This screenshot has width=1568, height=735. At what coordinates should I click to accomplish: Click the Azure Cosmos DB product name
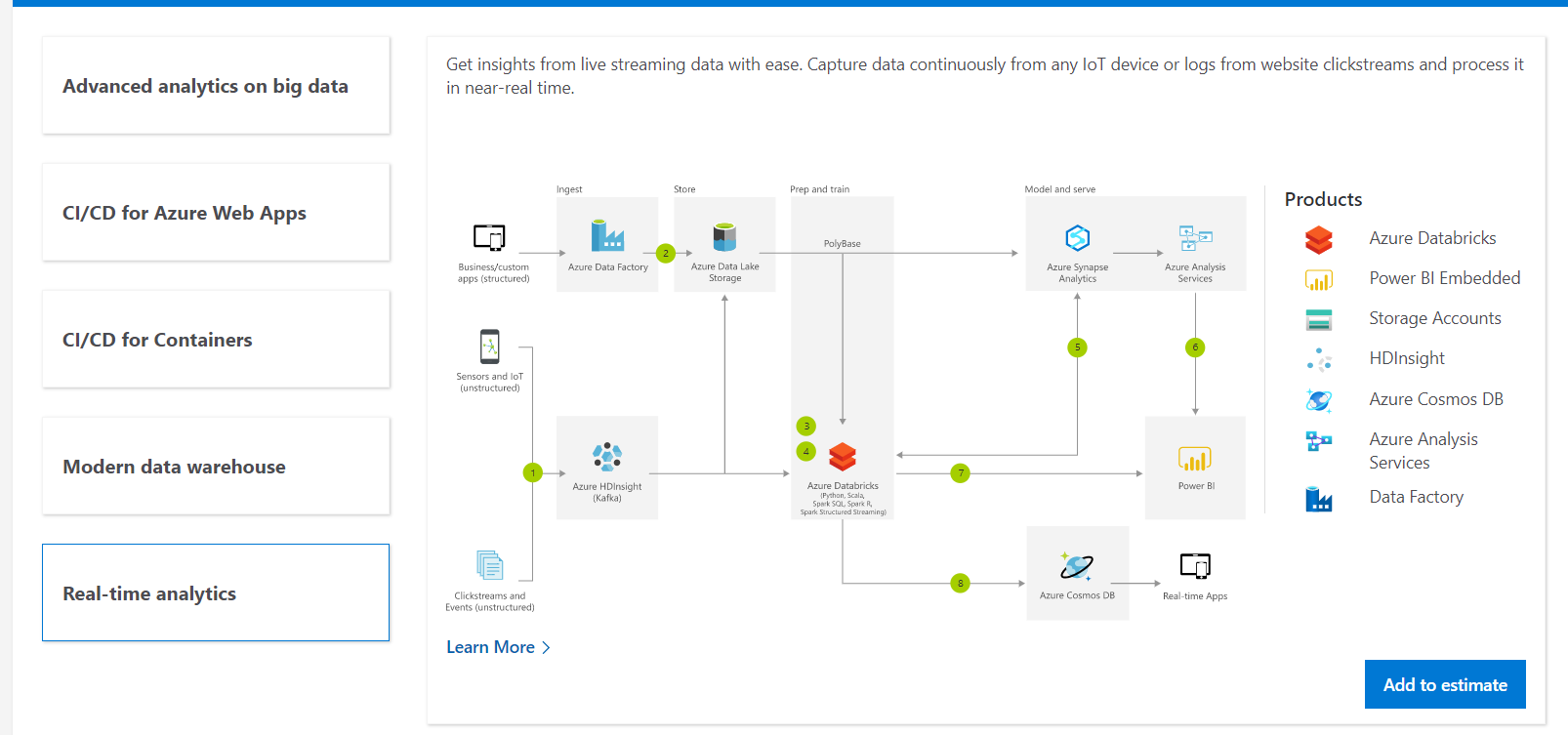pos(1436,399)
